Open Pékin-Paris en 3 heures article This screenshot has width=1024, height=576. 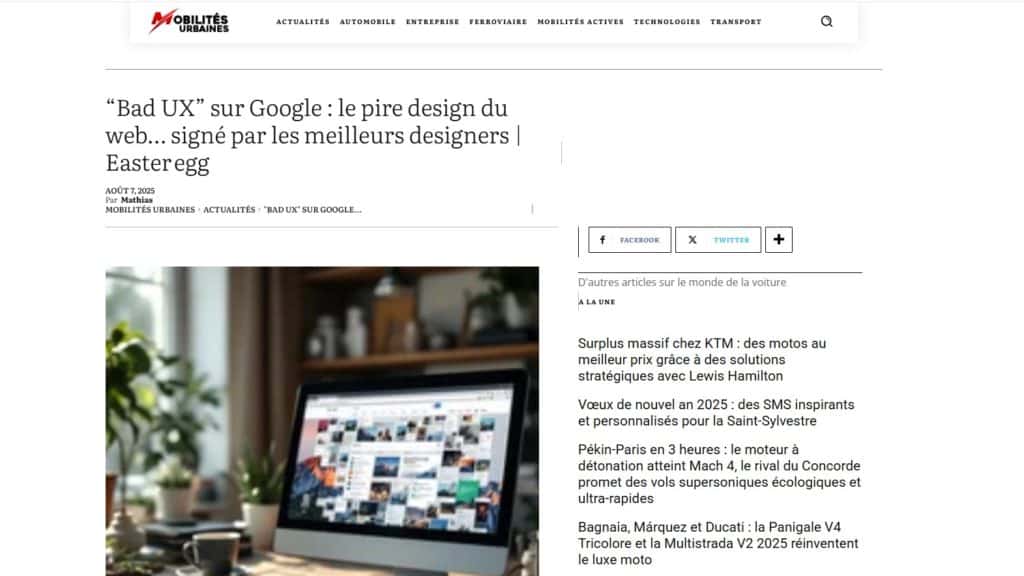coord(719,474)
